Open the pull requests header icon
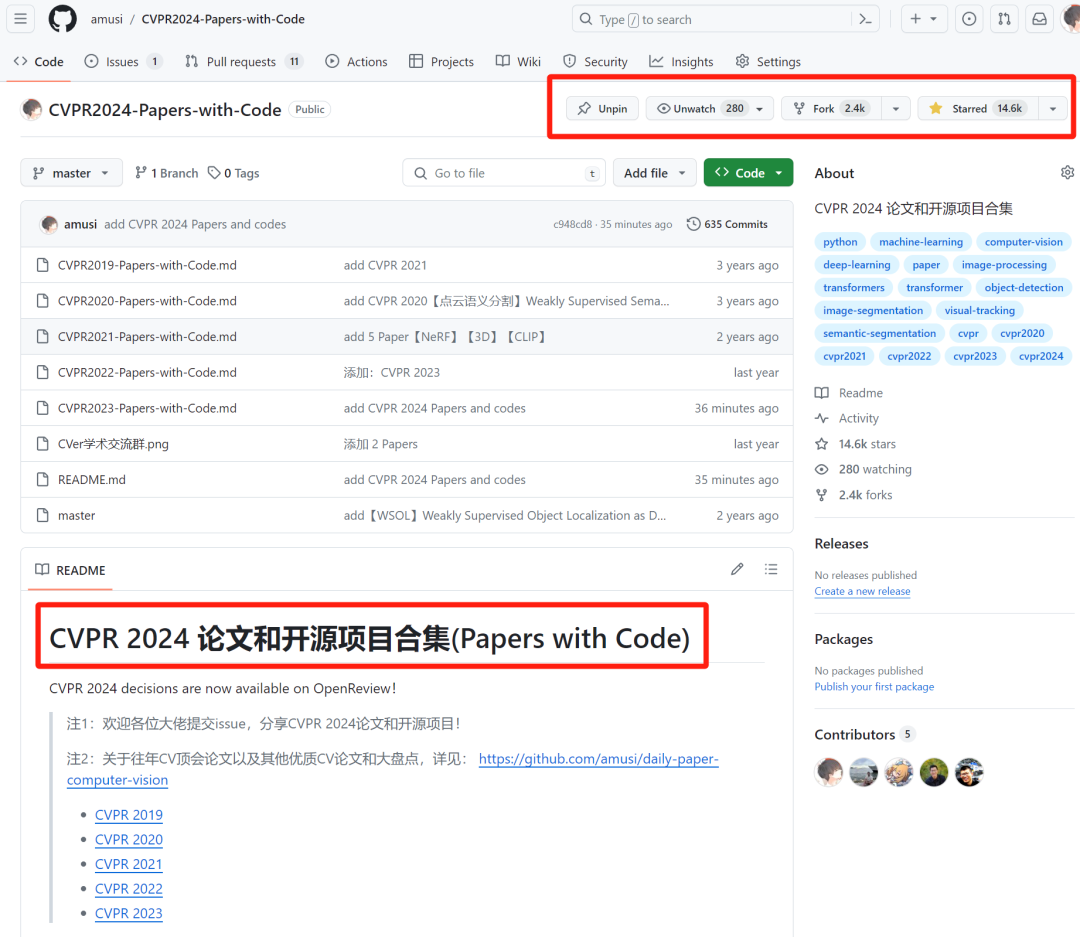 1004,19
